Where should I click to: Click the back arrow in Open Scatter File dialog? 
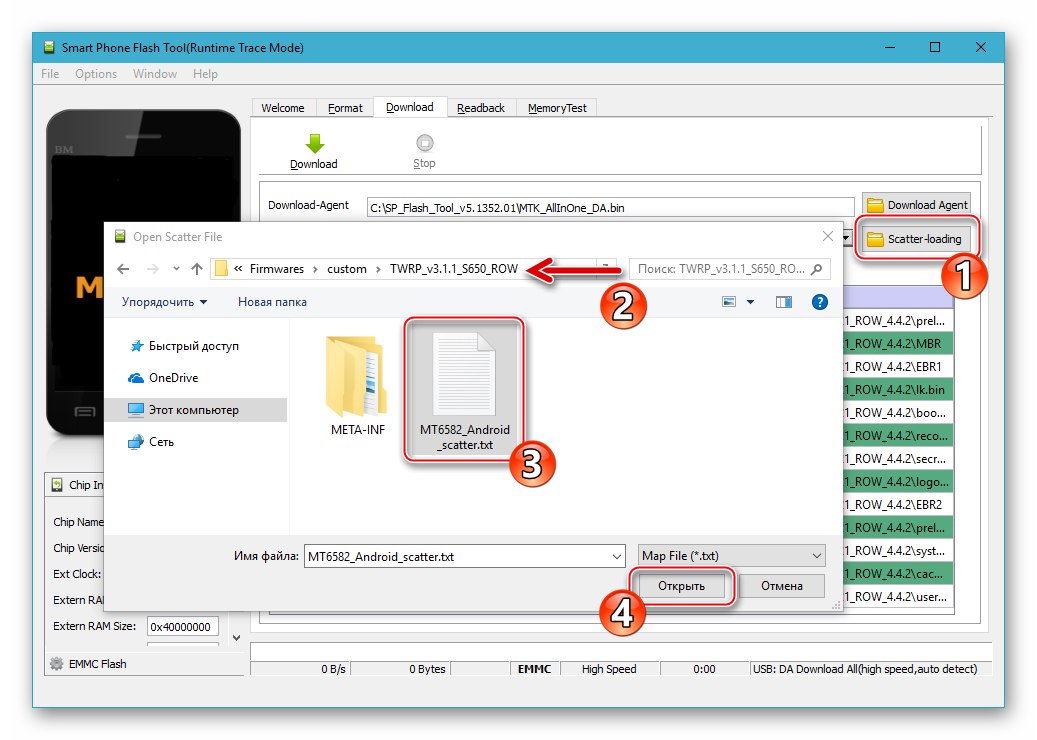point(123,269)
